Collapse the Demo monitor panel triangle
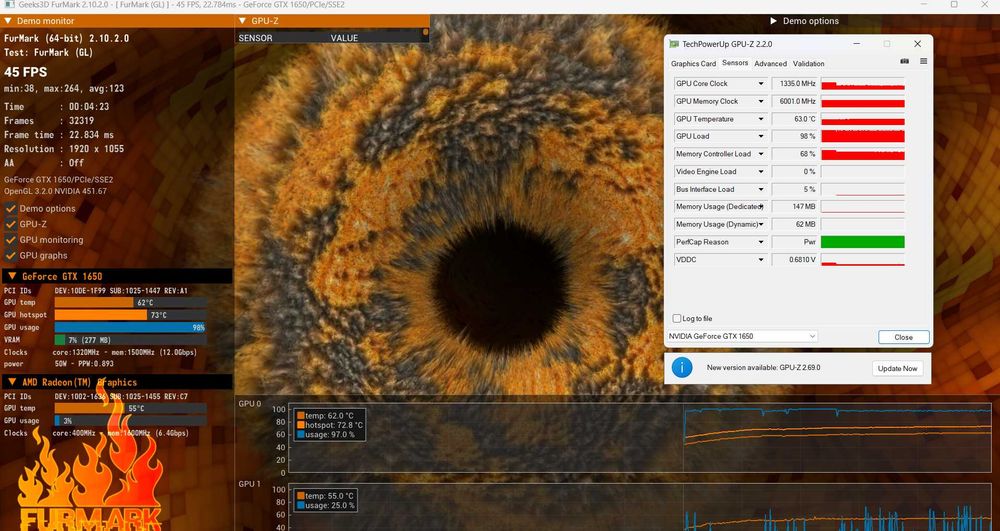The image size is (1000, 531). 10,21
